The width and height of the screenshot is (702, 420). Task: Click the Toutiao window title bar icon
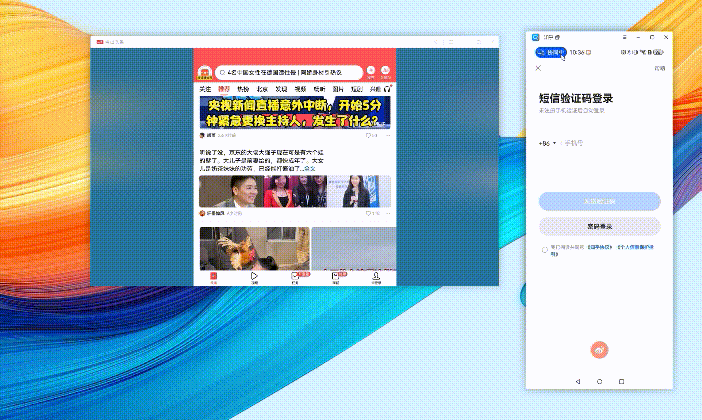click(x=100, y=42)
